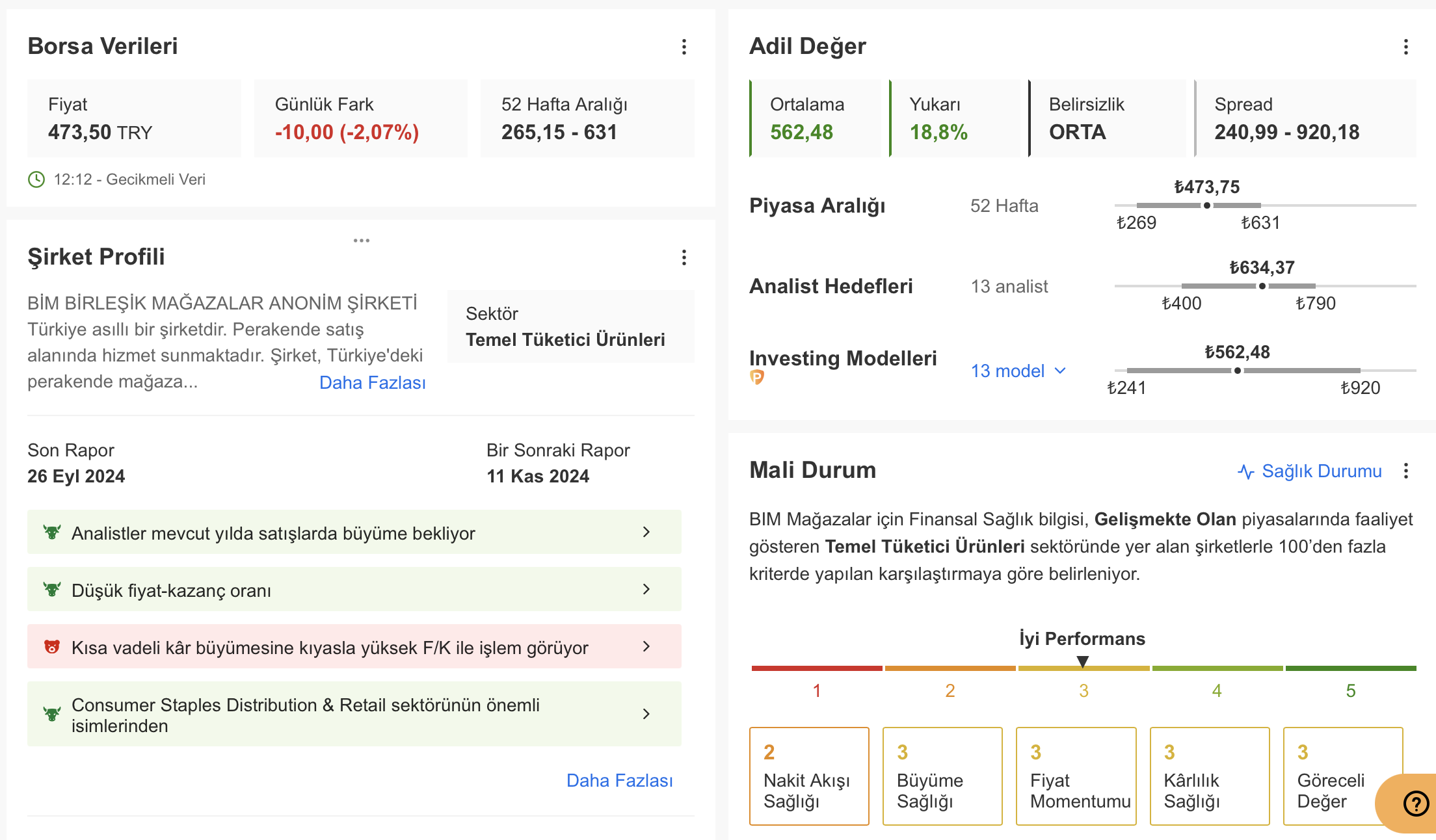Click the ₺473,75 market range value

(1207, 187)
